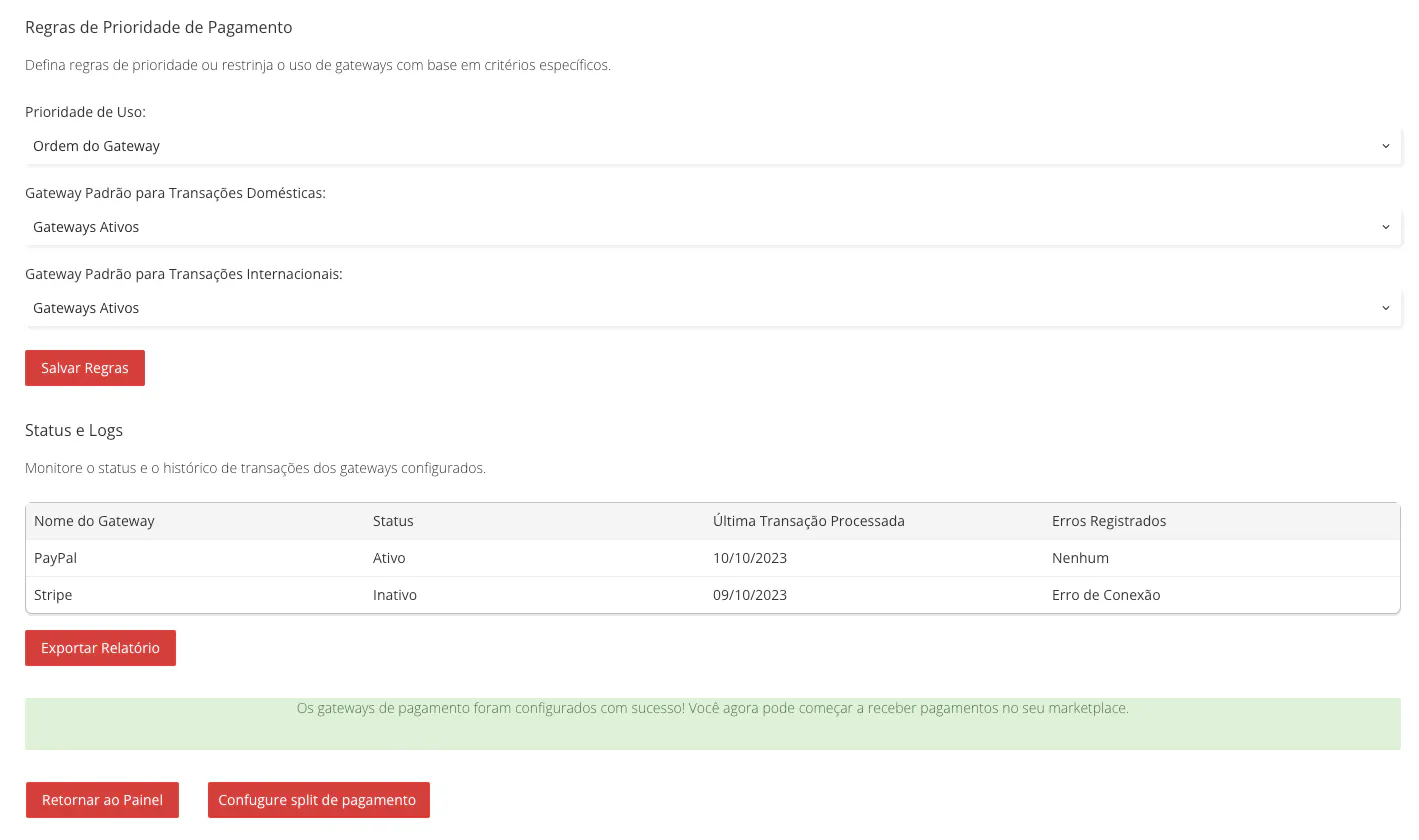Click the Erro de Conexão cell

[x=1106, y=595]
